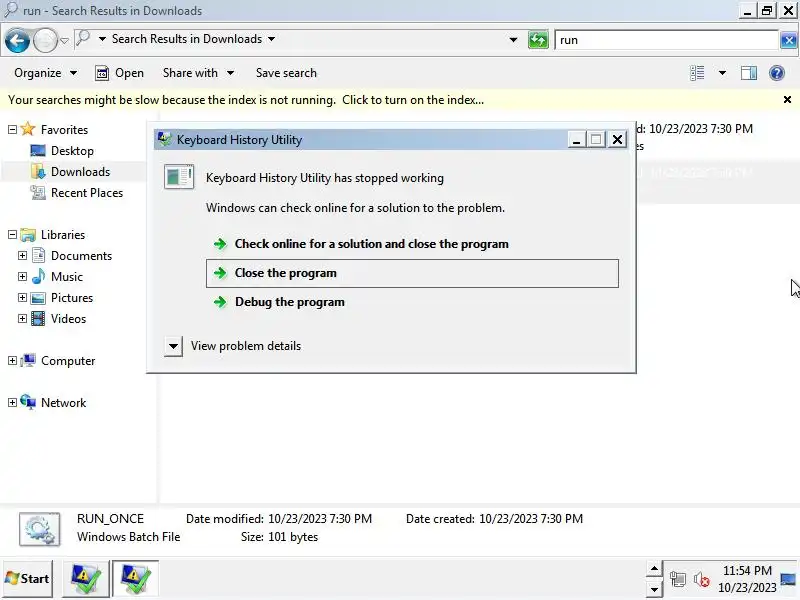Click the RUN_ONCE batch file thumbnail
Screen dimensions: 800x600
click(x=40, y=529)
